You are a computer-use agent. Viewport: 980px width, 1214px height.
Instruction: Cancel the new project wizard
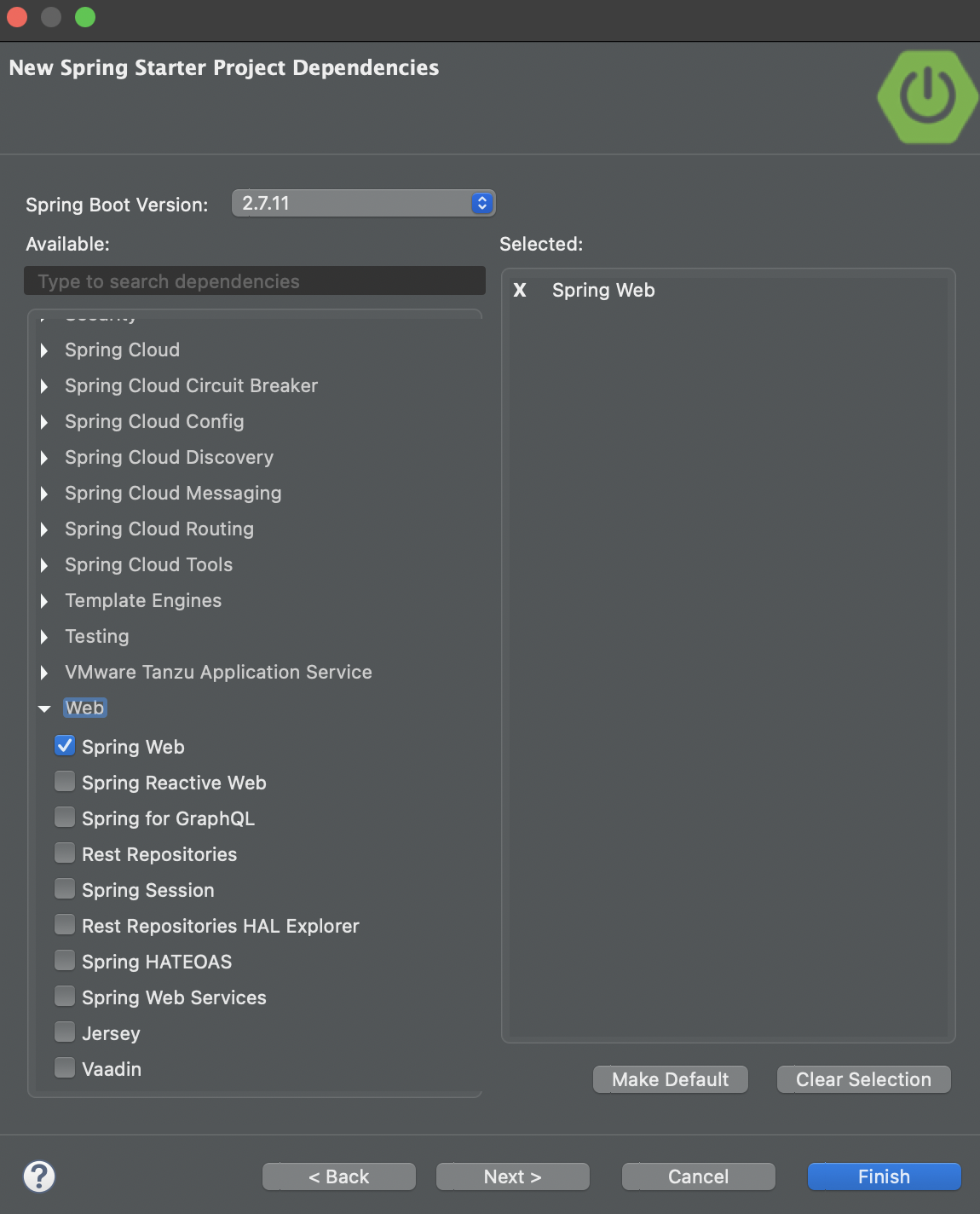(x=699, y=1176)
